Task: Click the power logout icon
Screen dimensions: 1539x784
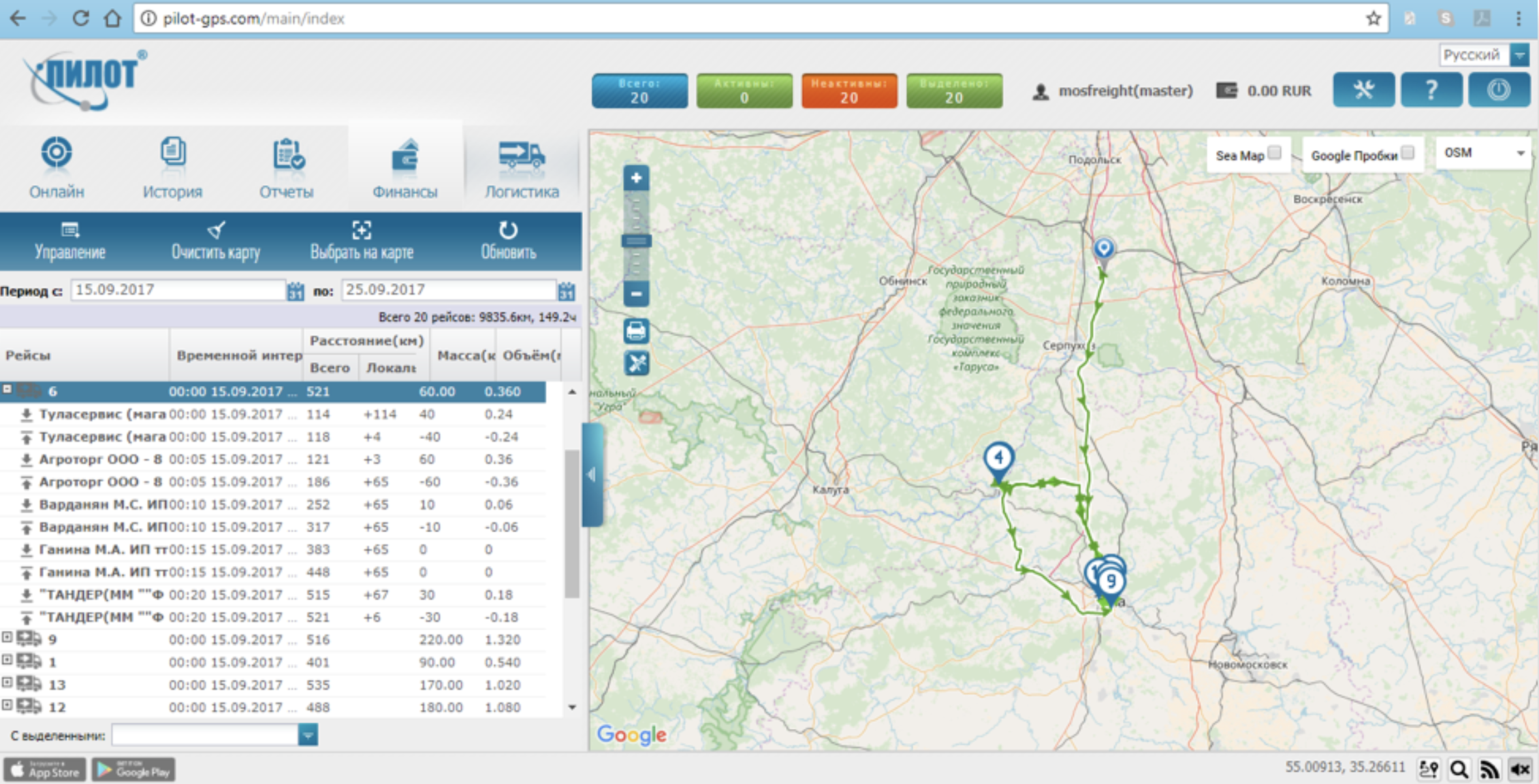Action: coord(1498,91)
